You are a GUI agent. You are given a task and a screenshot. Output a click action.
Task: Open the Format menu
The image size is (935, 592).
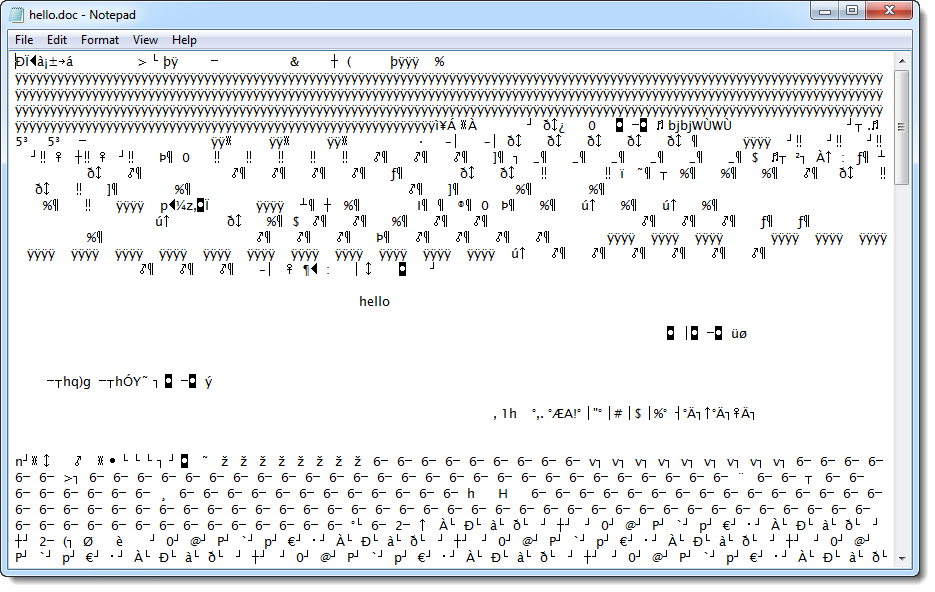click(100, 40)
